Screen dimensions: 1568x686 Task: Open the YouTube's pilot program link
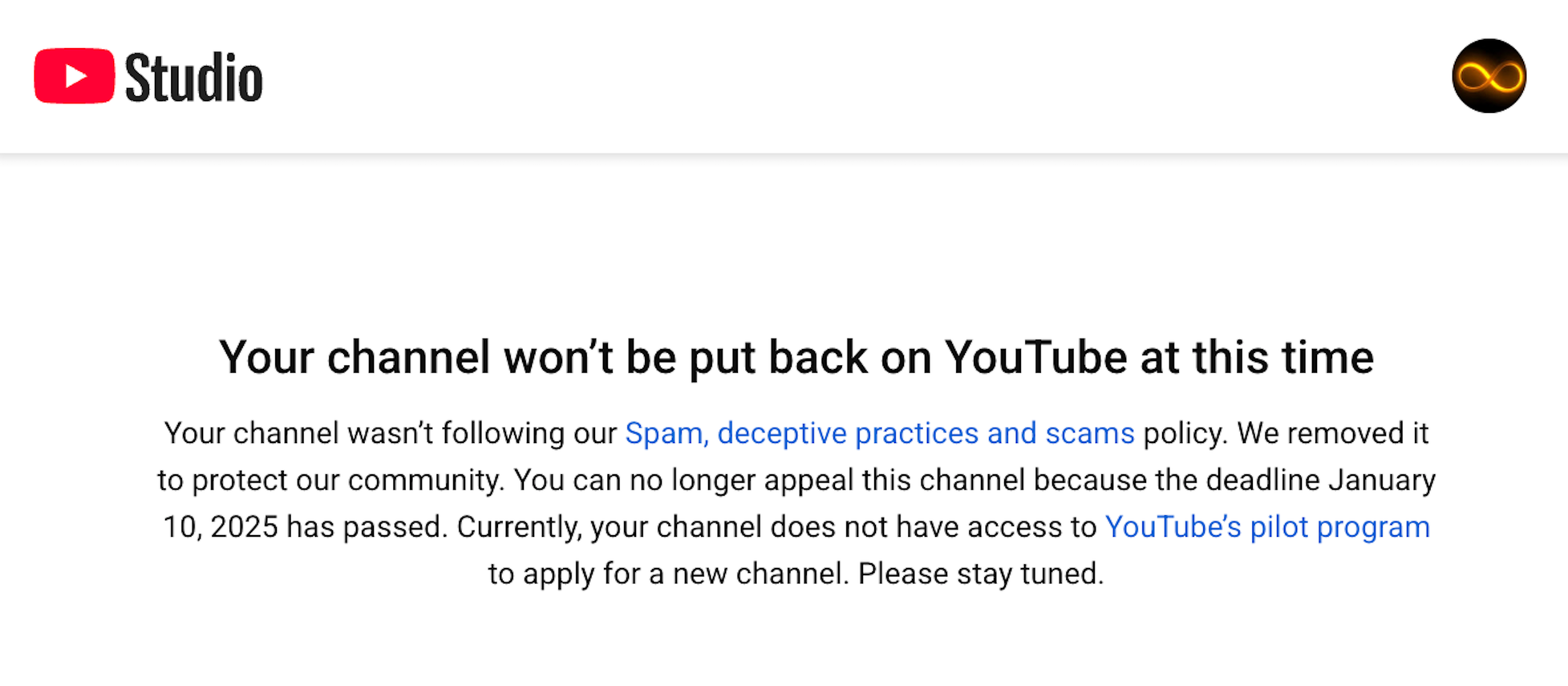point(1266,527)
